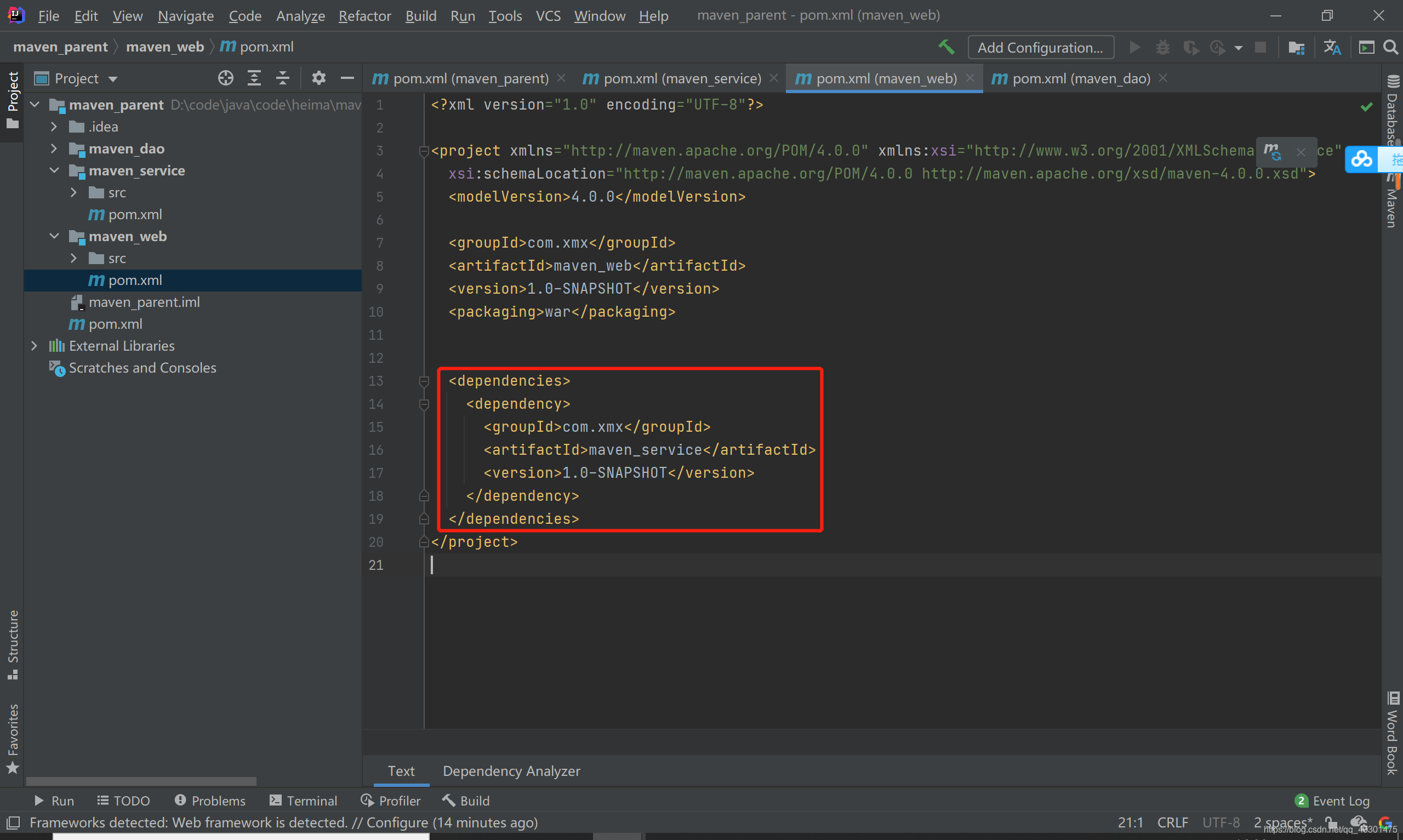The width and height of the screenshot is (1403, 840).
Task: Toggle code folding on dependencies line 13
Action: click(x=424, y=381)
